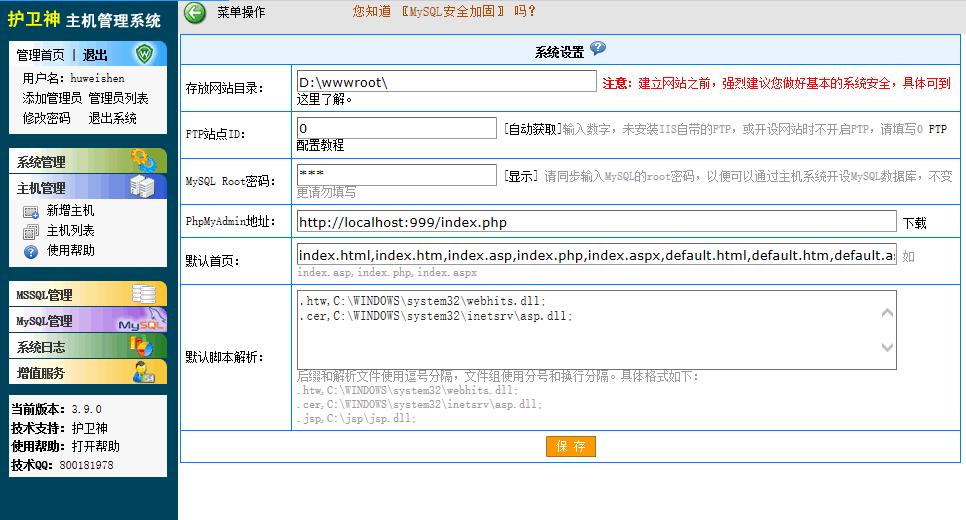Open 新增主机 in the sidebar
Screen dimensions: 966x520
coord(70,211)
